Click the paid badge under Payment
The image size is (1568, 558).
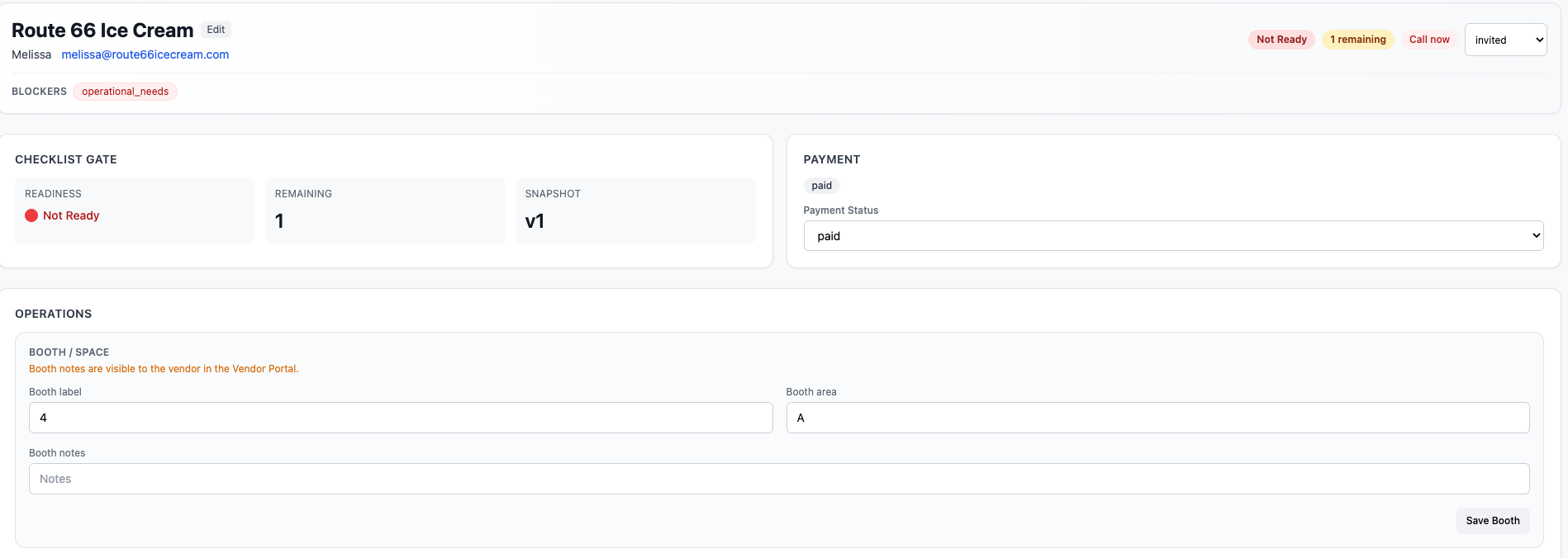pyautogui.click(x=821, y=186)
